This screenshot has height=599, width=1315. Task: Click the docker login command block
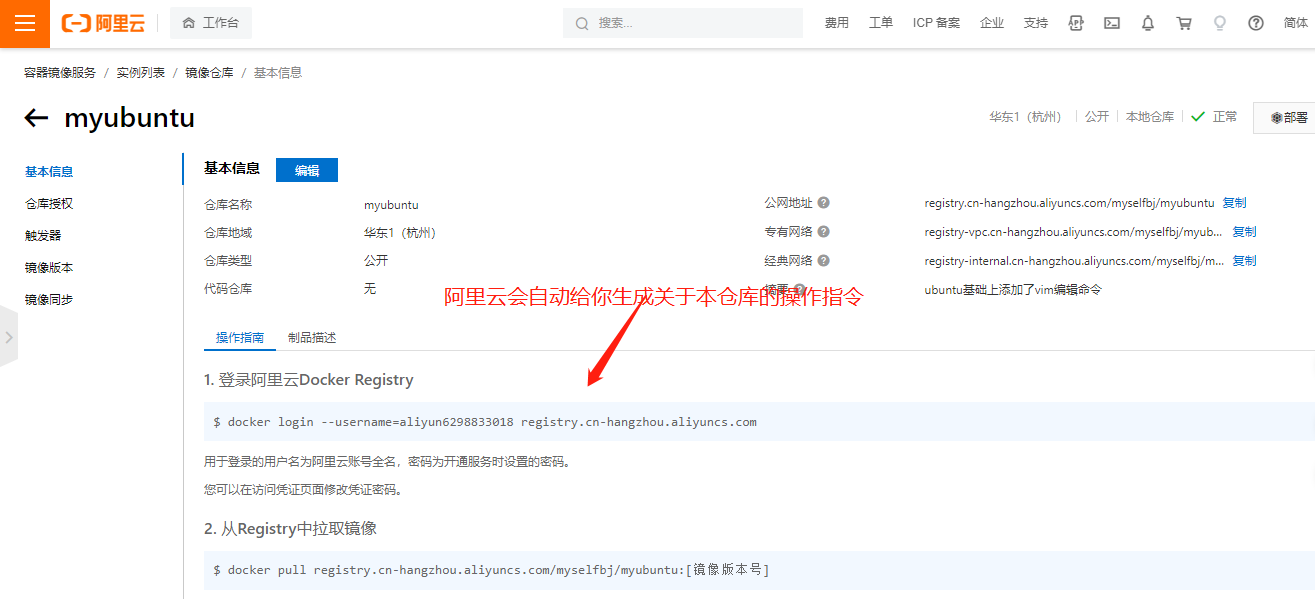(x=759, y=422)
